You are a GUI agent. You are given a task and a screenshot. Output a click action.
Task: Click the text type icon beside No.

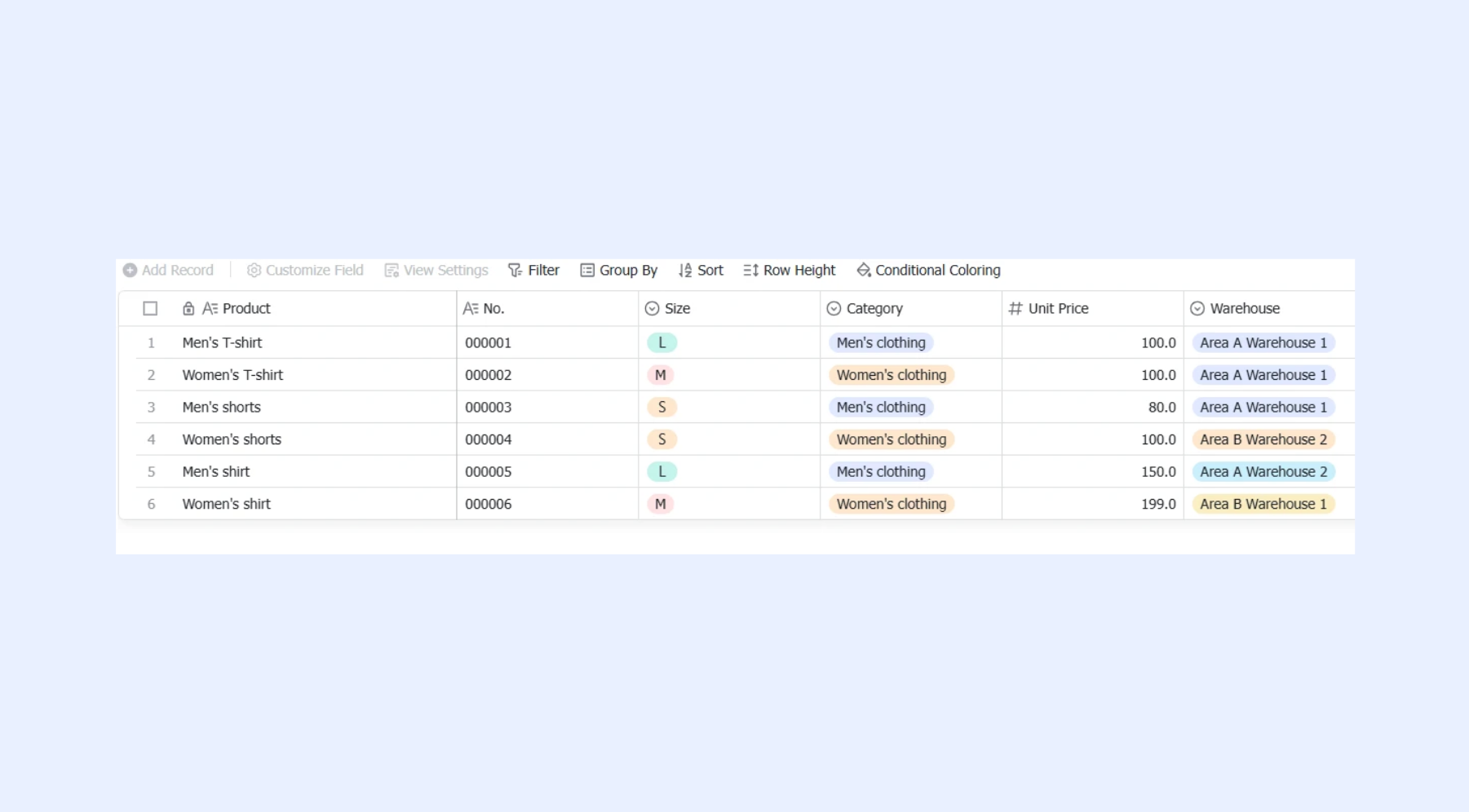click(x=471, y=308)
